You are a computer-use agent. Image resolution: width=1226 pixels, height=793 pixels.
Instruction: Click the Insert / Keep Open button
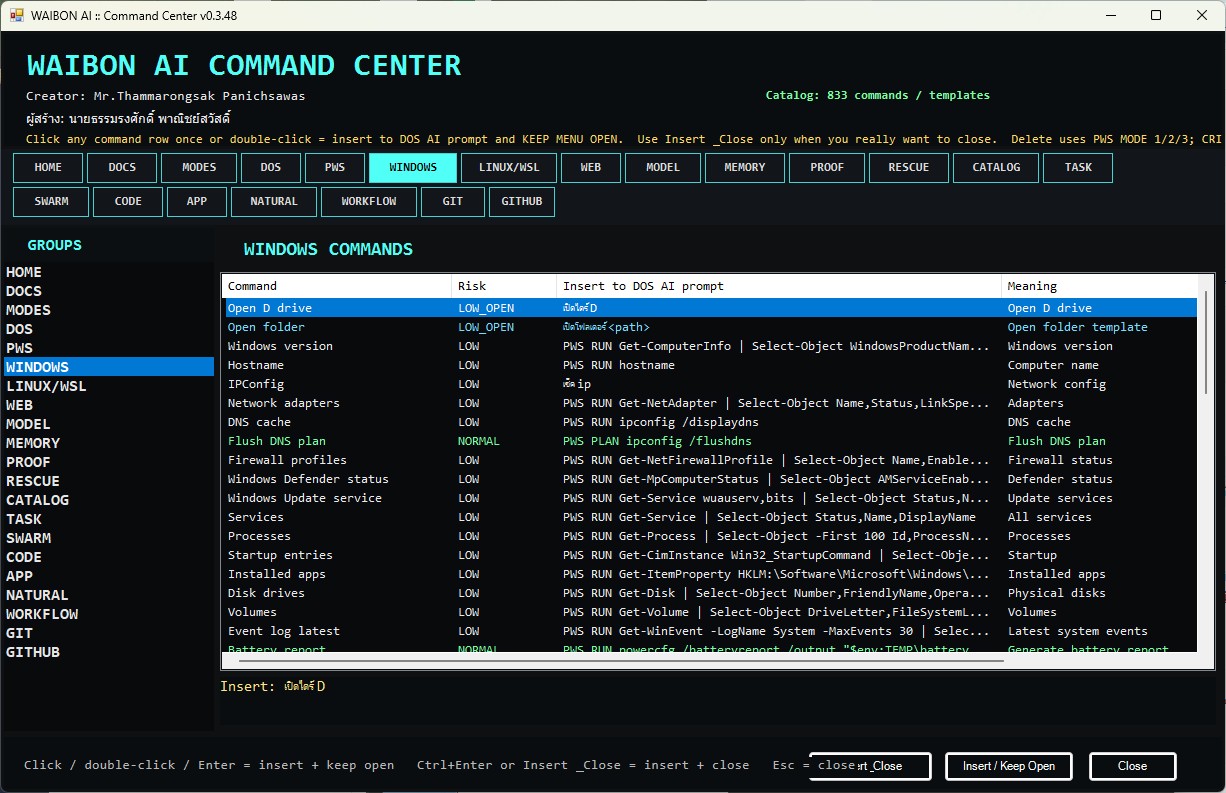click(x=1009, y=766)
